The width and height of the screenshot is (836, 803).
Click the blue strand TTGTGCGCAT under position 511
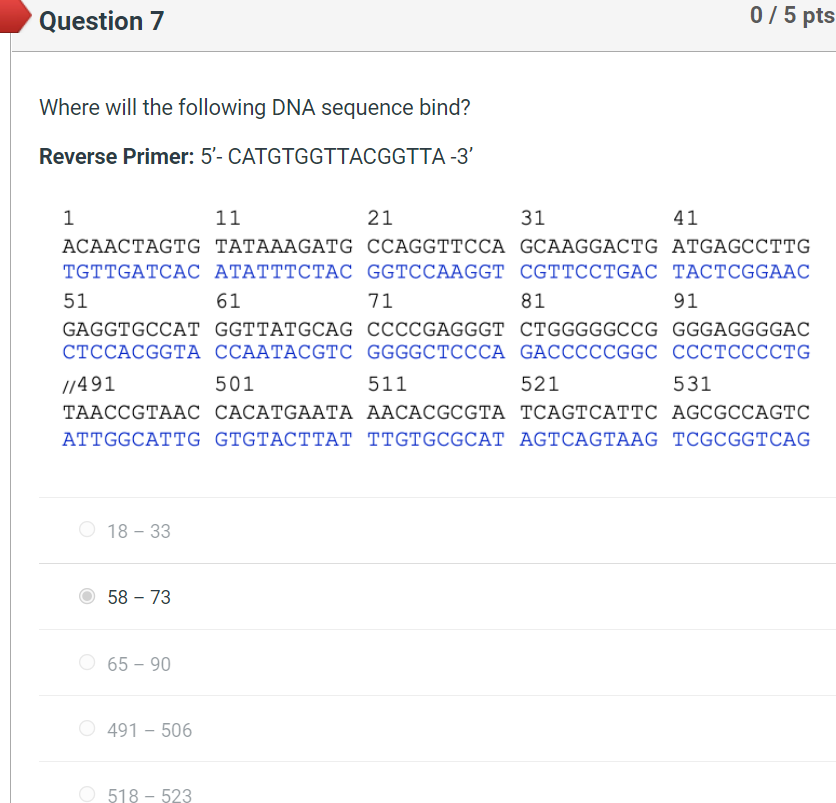tap(435, 438)
